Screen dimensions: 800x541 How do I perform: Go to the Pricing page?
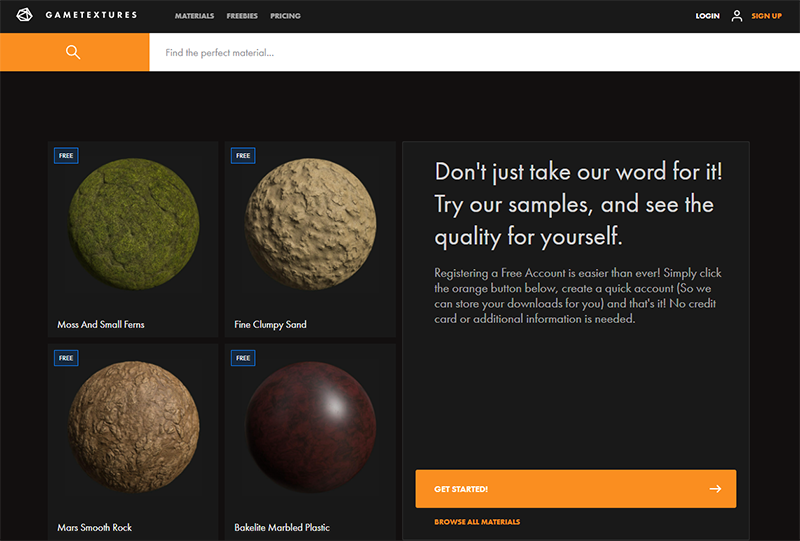click(x=285, y=16)
